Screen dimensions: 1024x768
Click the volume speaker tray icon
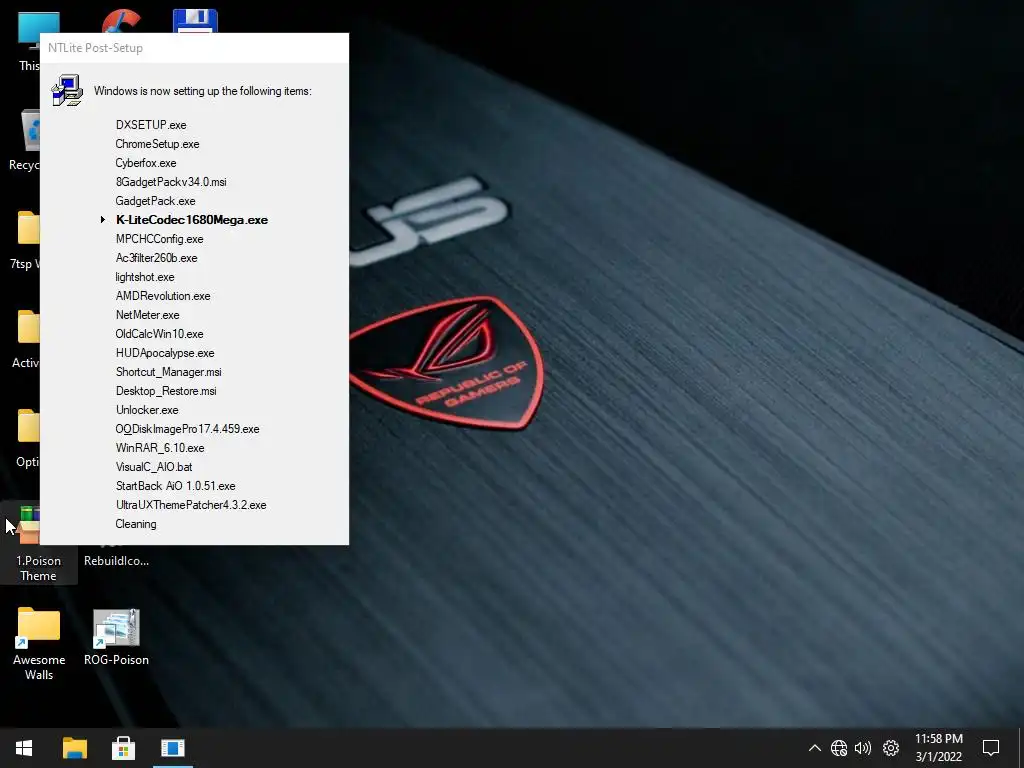point(863,748)
